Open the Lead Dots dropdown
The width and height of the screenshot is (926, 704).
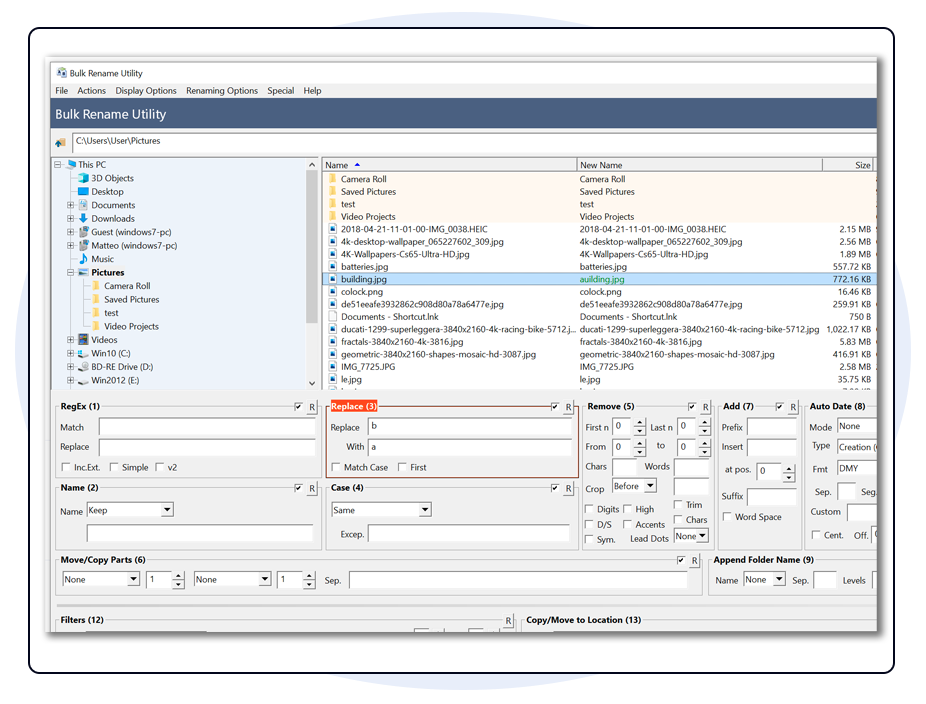click(690, 536)
